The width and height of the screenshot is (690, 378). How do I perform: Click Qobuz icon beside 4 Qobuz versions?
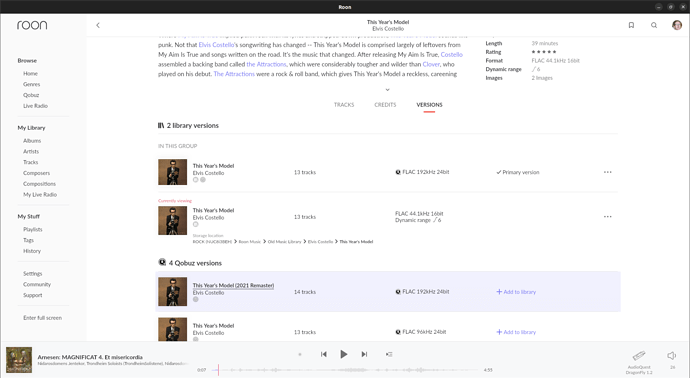pos(162,262)
